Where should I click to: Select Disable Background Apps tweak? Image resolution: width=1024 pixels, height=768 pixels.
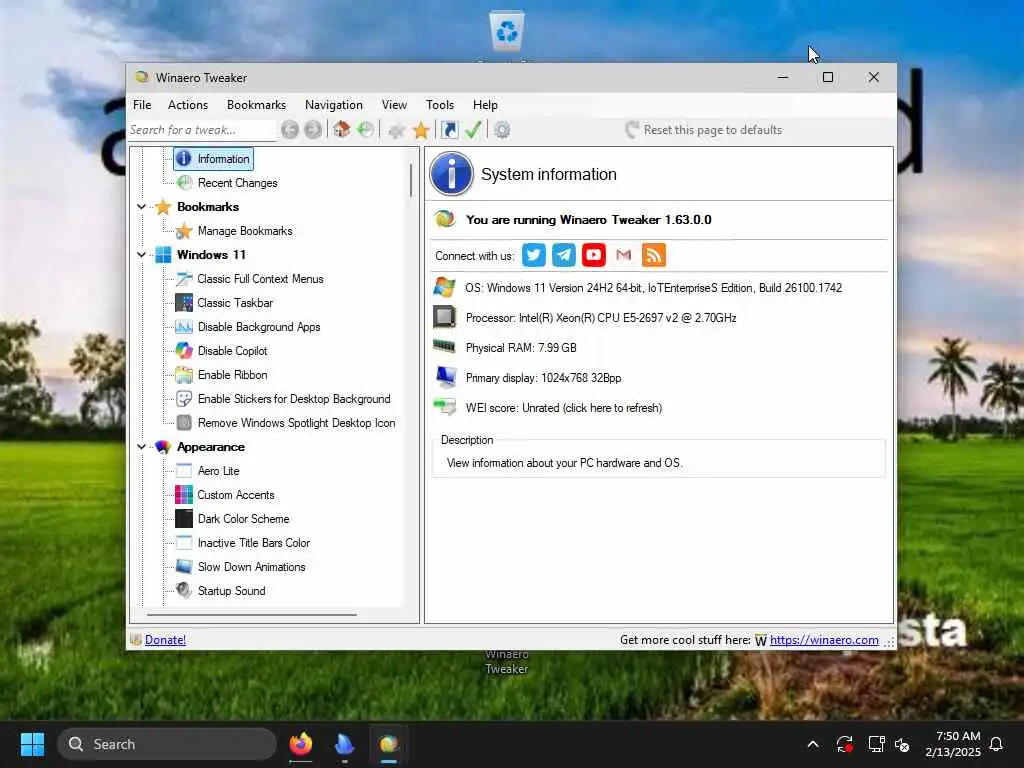click(x=259, y=327)
